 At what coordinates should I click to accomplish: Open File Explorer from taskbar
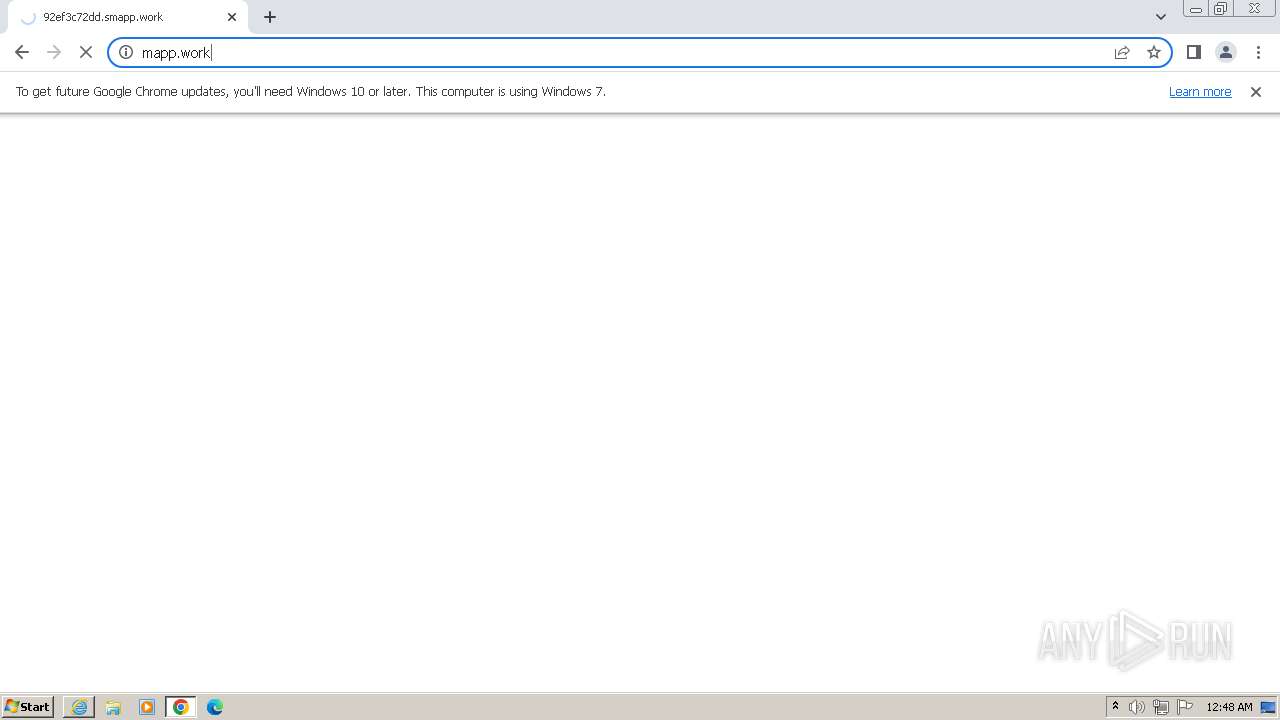[x=113, y=707]
